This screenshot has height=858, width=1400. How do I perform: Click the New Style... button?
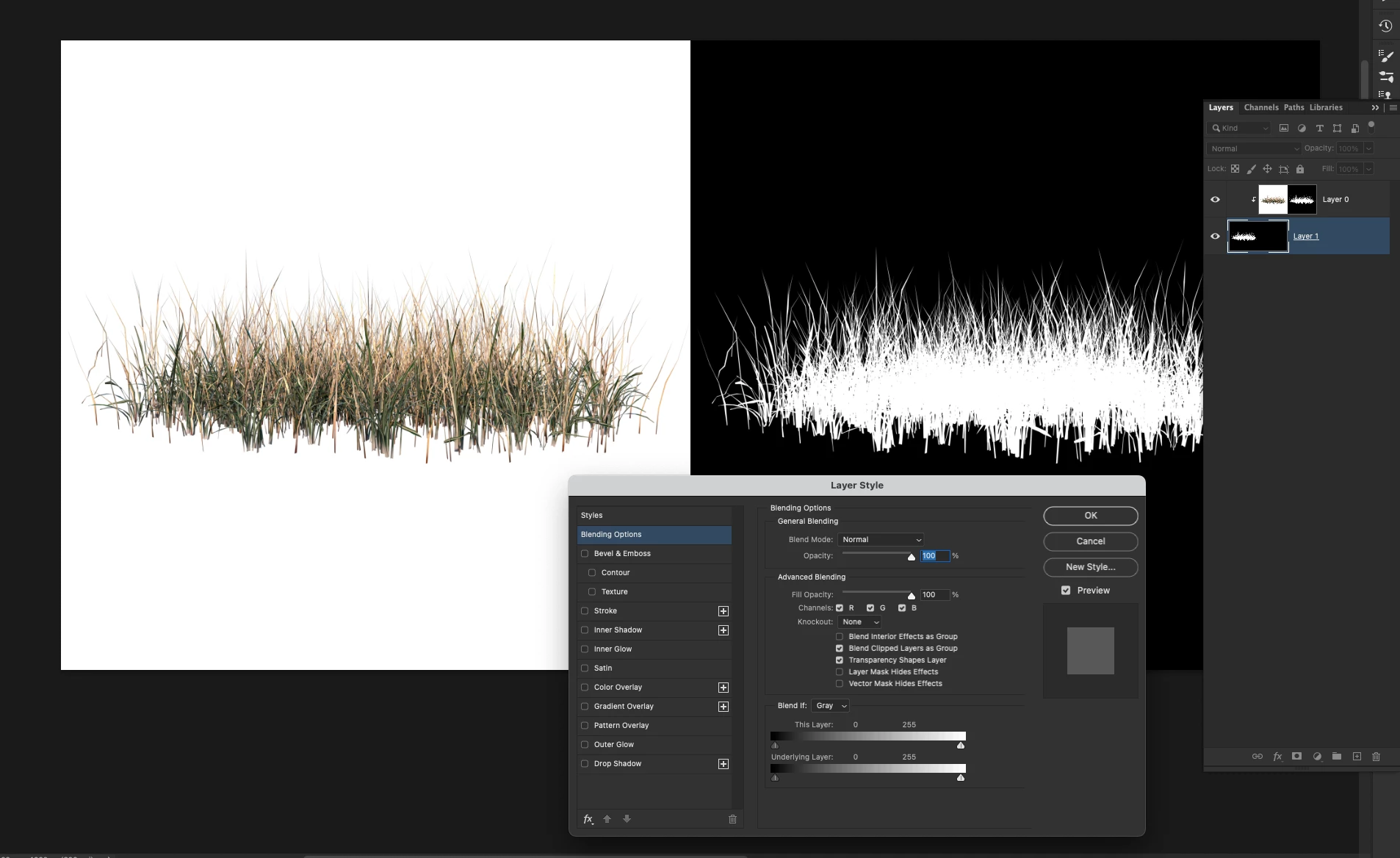pos(1091,567)
